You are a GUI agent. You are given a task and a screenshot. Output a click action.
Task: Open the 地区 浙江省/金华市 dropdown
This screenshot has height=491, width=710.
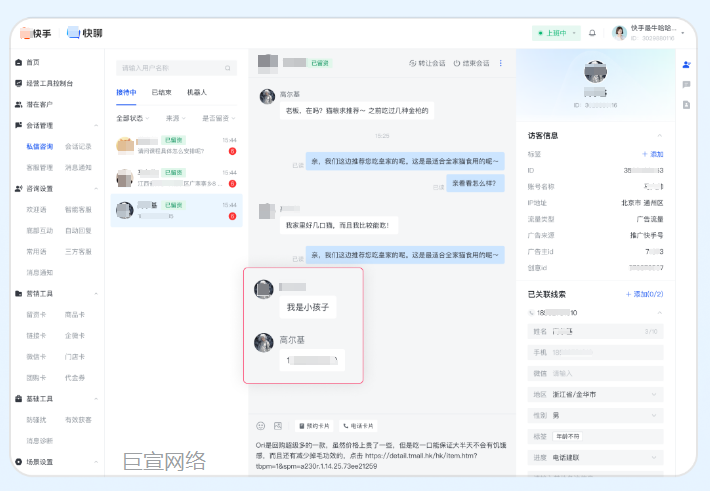coord(595,394)
